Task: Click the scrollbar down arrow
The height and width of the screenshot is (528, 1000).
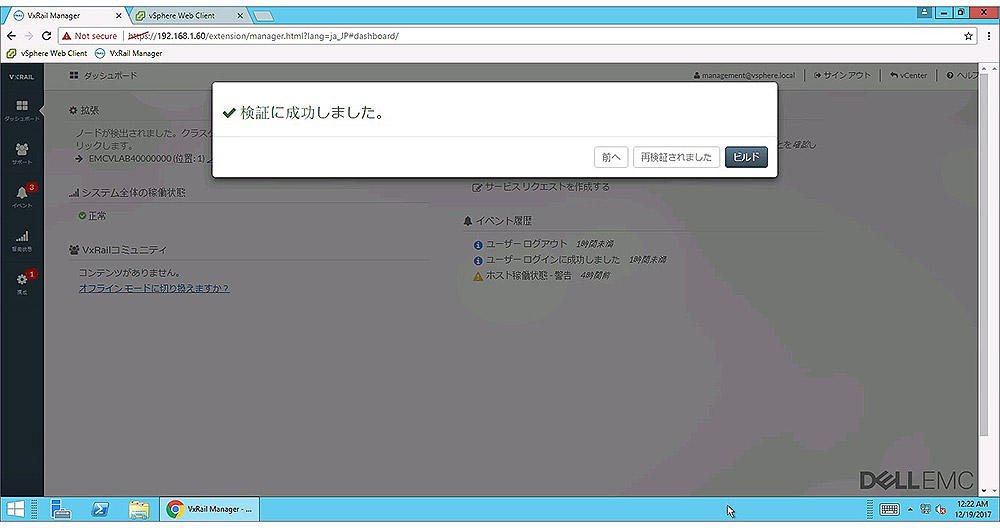Action: (x=984, y=490)
